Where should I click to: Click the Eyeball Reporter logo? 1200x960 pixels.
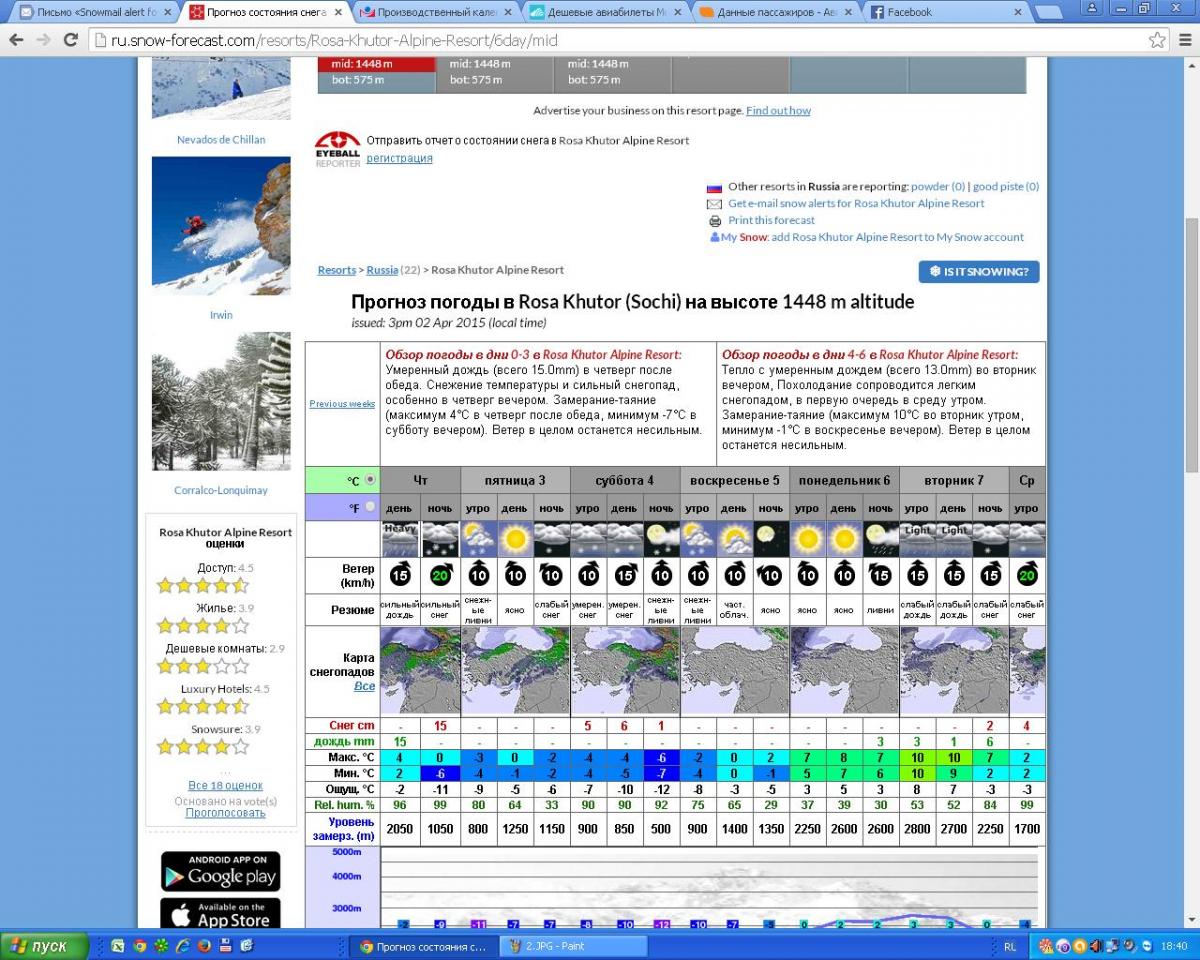click(337, 149)
